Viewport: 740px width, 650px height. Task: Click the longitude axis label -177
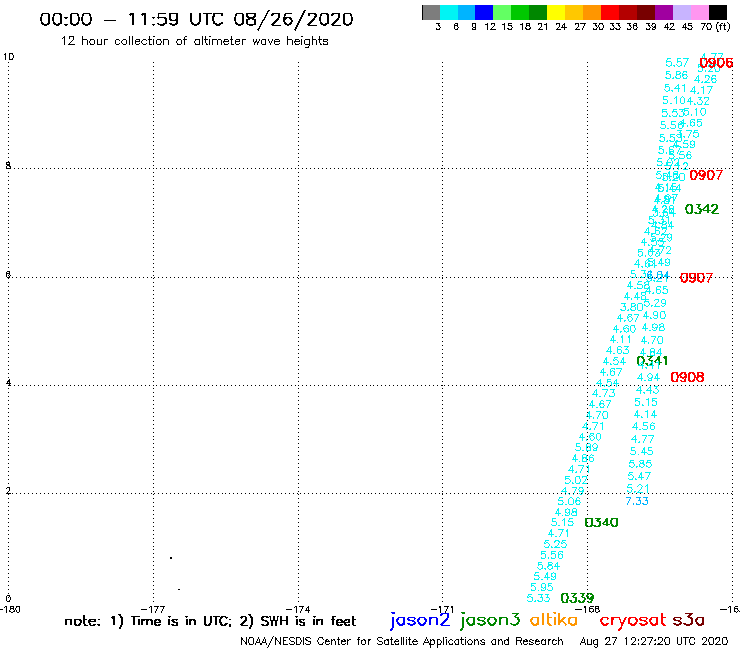pos(153,609)
